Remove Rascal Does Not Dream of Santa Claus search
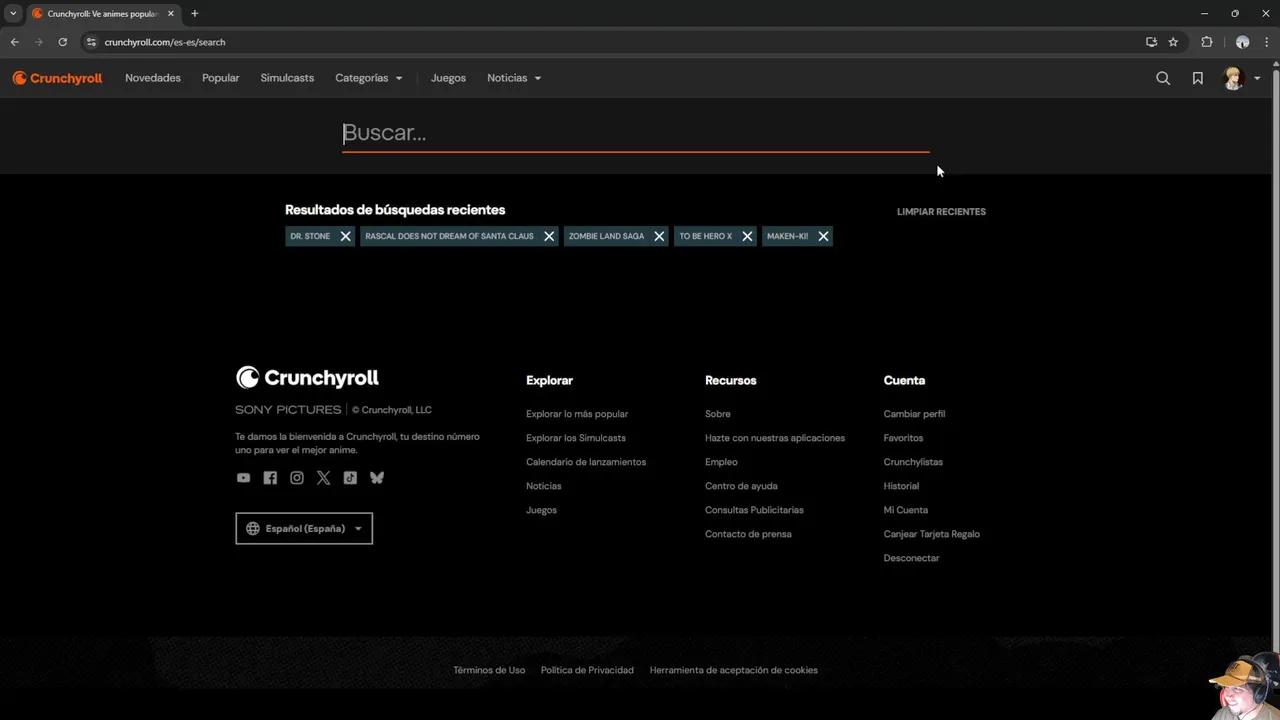Viewport: 1280px width, 720px height. 549,236
